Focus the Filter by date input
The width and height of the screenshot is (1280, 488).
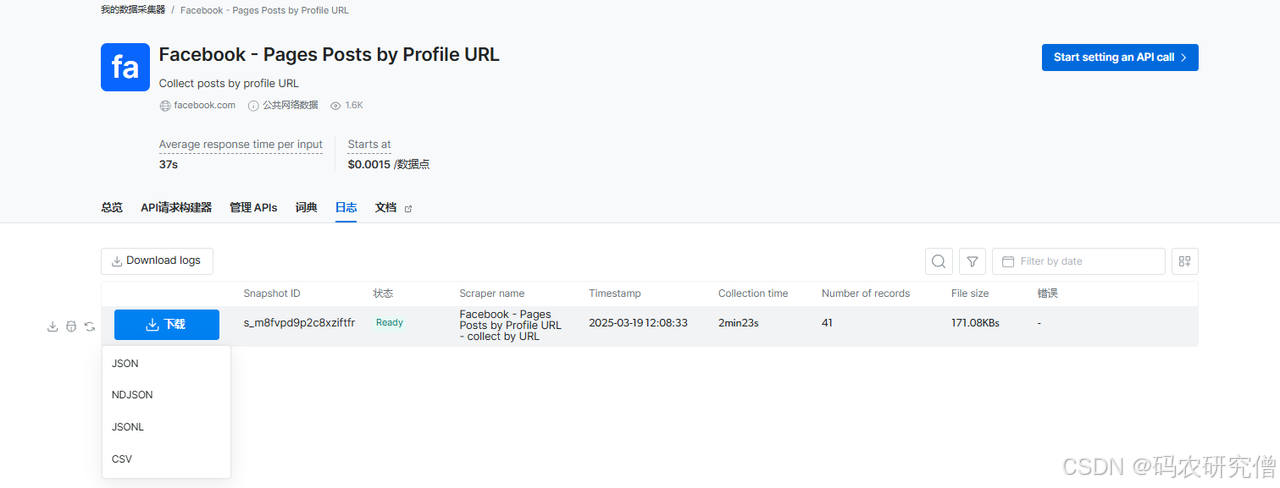[1078, 261]
